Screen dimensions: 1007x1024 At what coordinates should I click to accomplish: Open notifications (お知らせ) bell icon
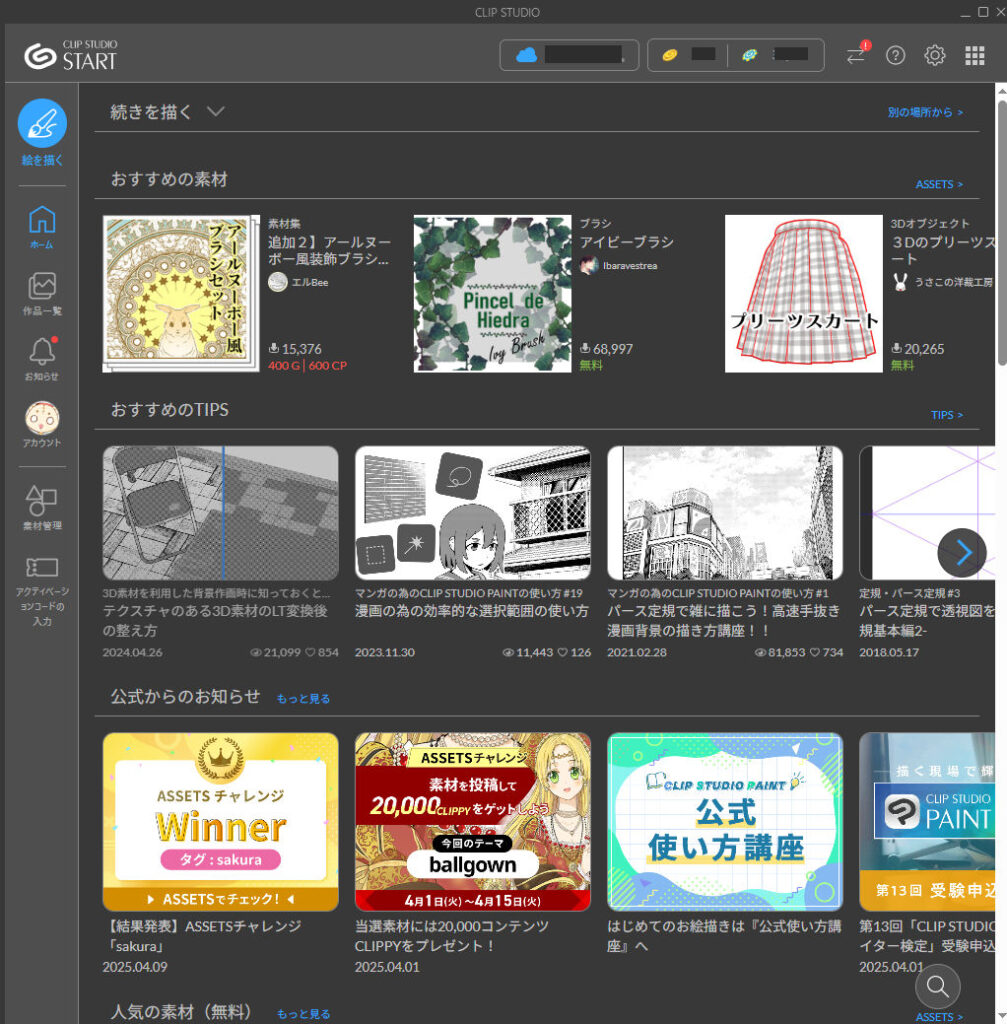(x=42, y=351)
